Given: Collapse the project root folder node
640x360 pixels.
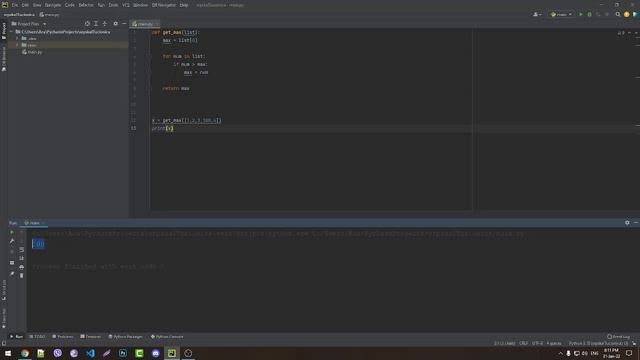Looking at the screenshot, I should click(x=12, y=32).
